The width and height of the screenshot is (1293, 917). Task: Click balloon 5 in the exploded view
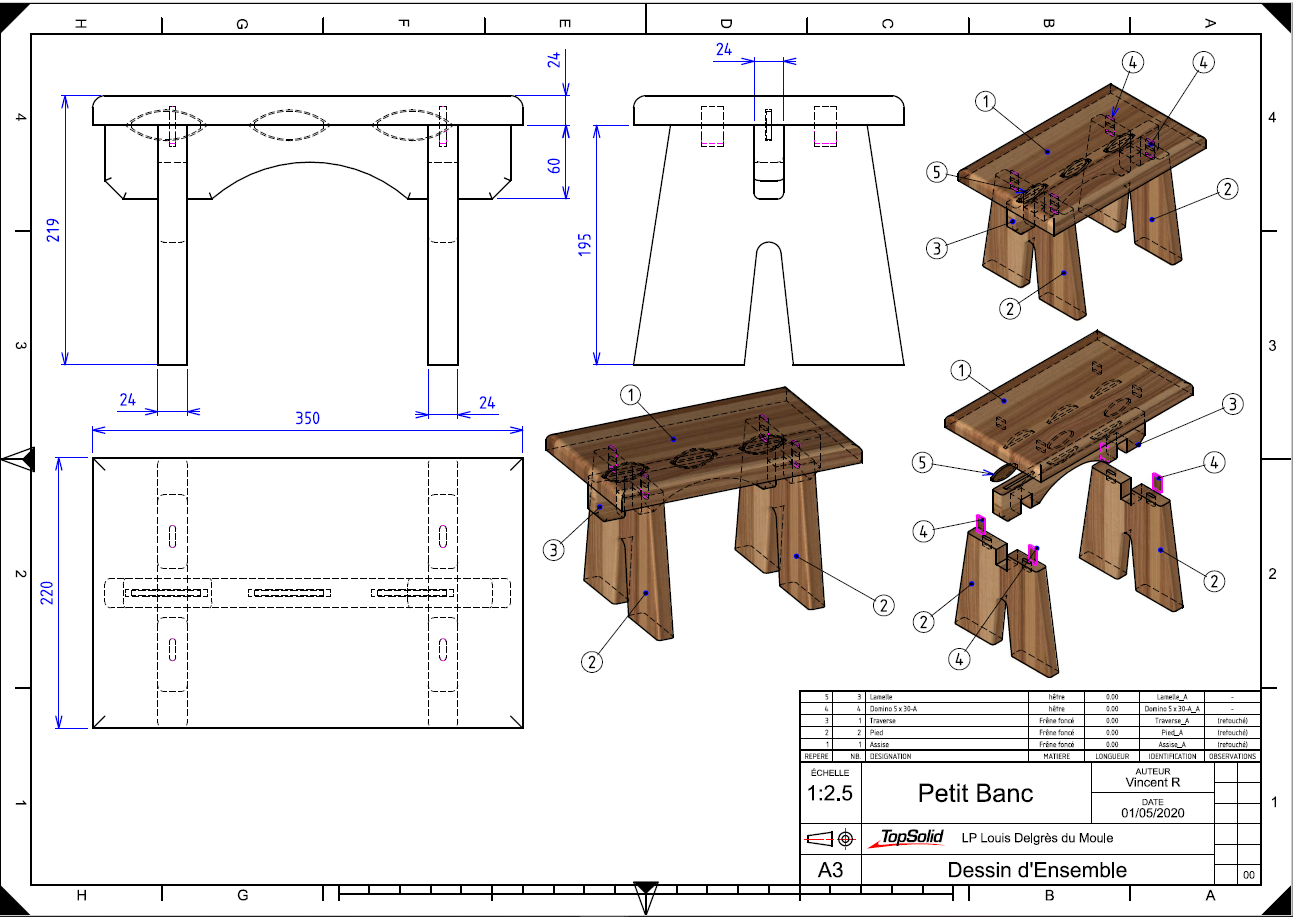[x=924, y=462]
